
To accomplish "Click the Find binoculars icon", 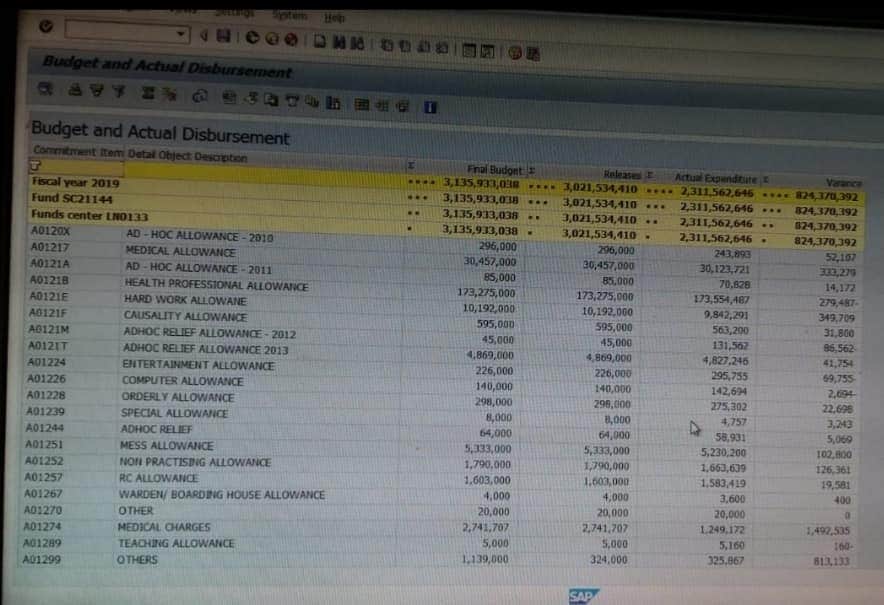I will (339, 42).
